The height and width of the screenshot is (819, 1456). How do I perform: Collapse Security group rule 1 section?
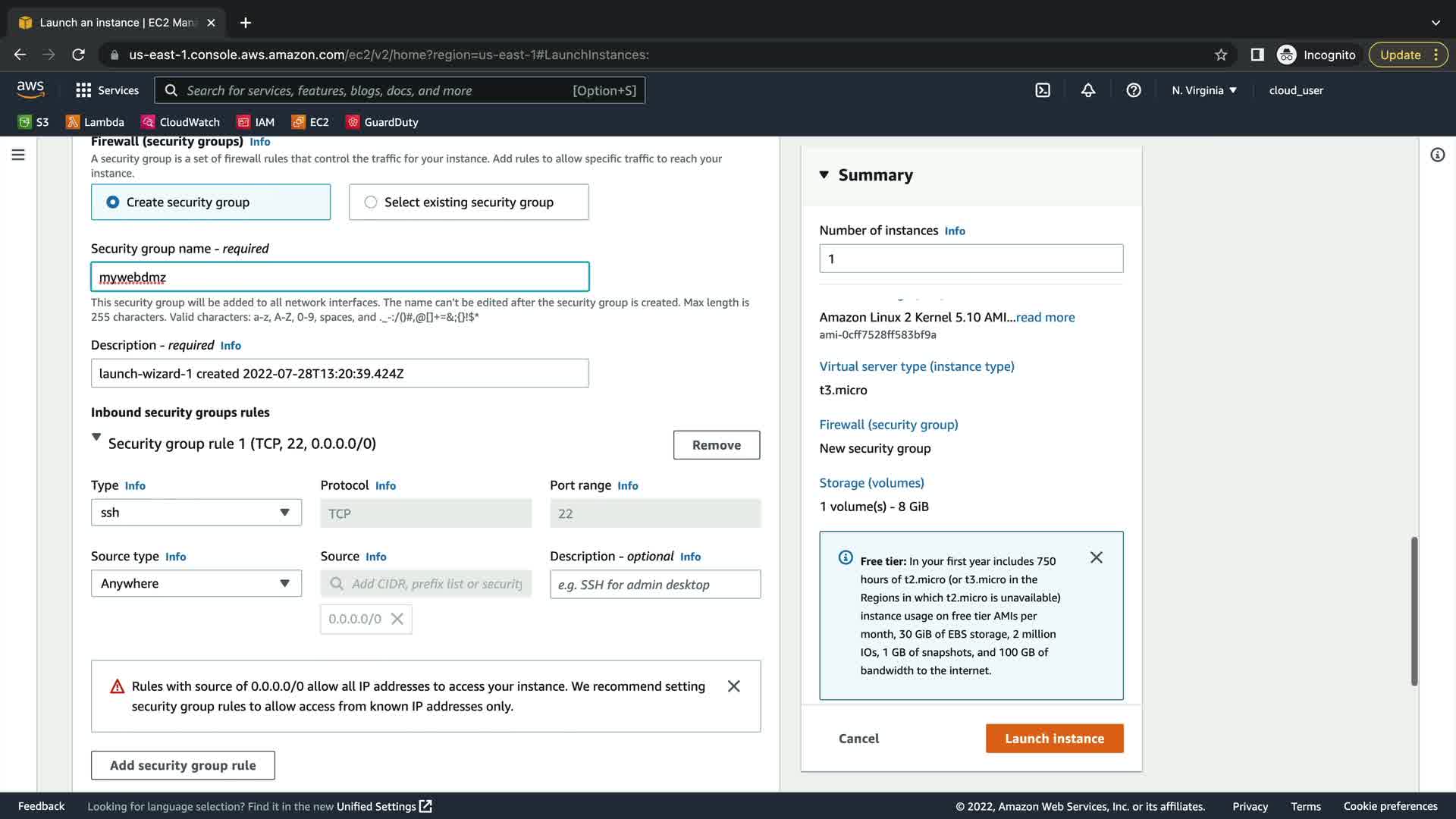click(96, 438)
